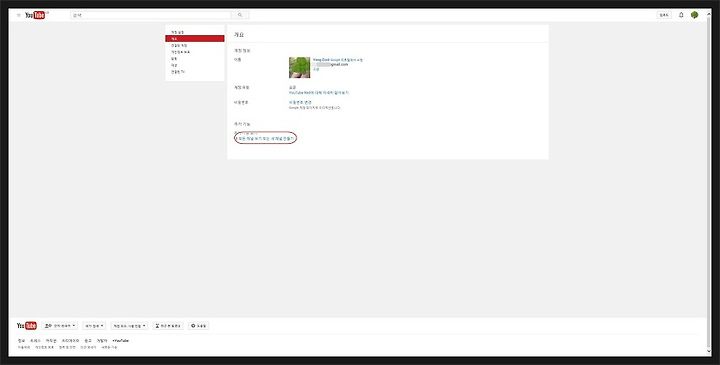The image size is (720, 365).
Task: Click the YouTube logo in the footer
Action: pos(27,326)
